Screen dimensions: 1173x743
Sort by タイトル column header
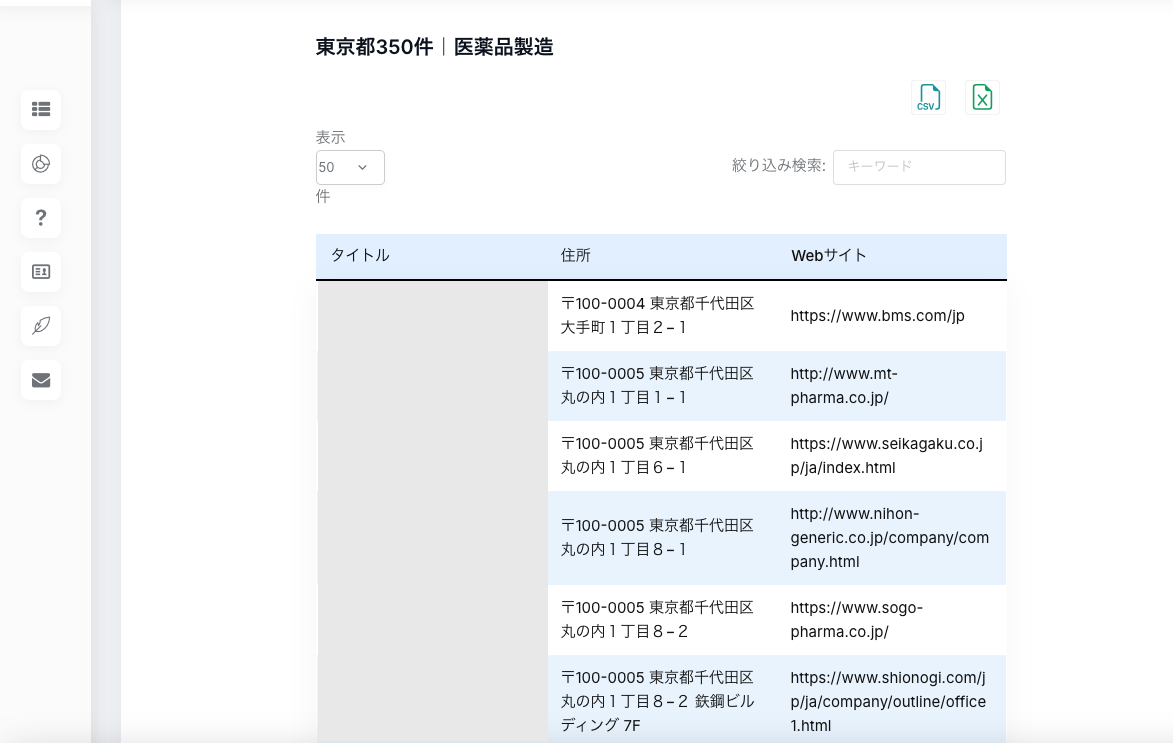[x=431, y=256]
